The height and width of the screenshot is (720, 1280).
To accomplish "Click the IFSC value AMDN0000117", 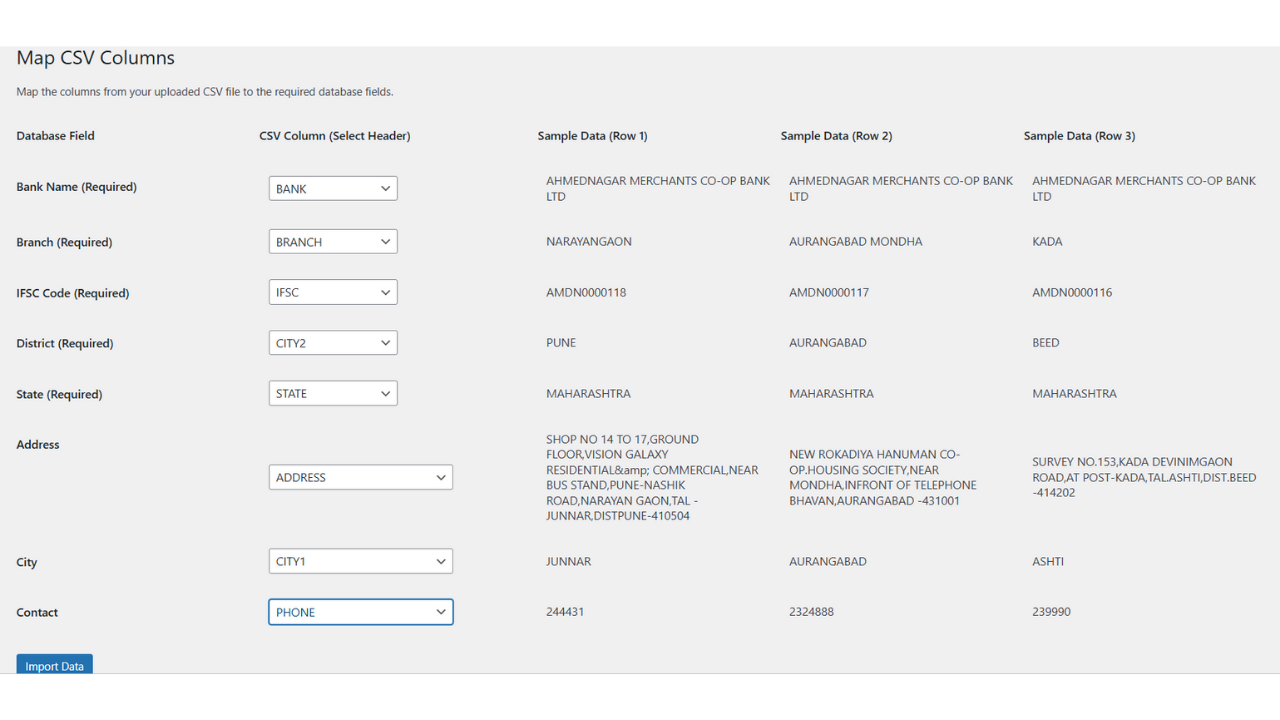I will click(x=829, y=292).
